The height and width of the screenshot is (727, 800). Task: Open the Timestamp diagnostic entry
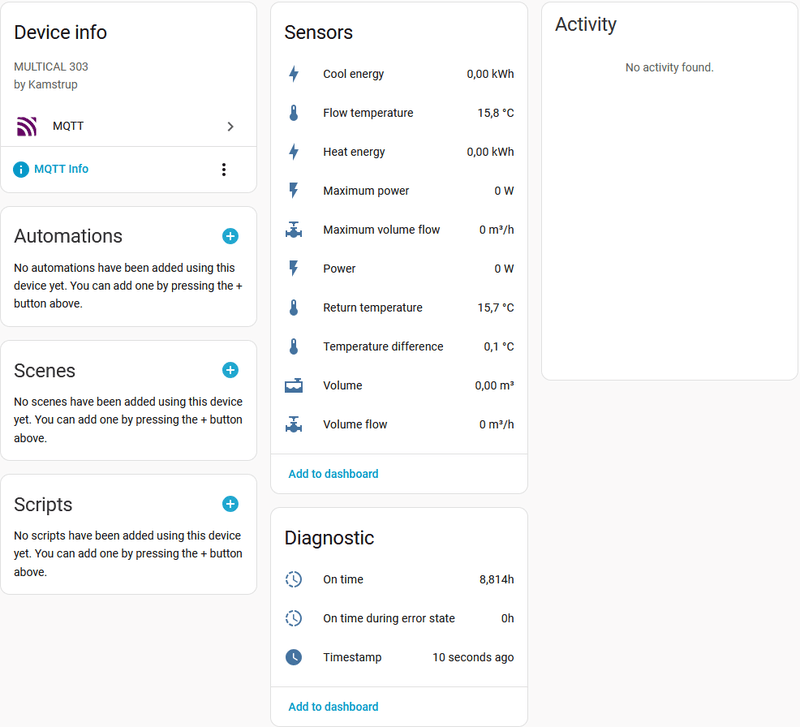tap(398, 658)
